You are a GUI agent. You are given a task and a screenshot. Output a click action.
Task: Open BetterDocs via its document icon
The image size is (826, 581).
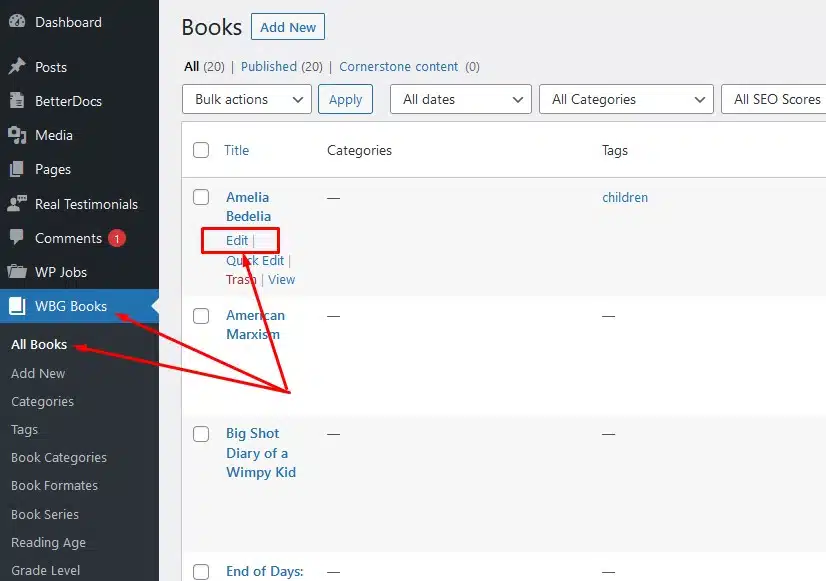coord(17,100)
